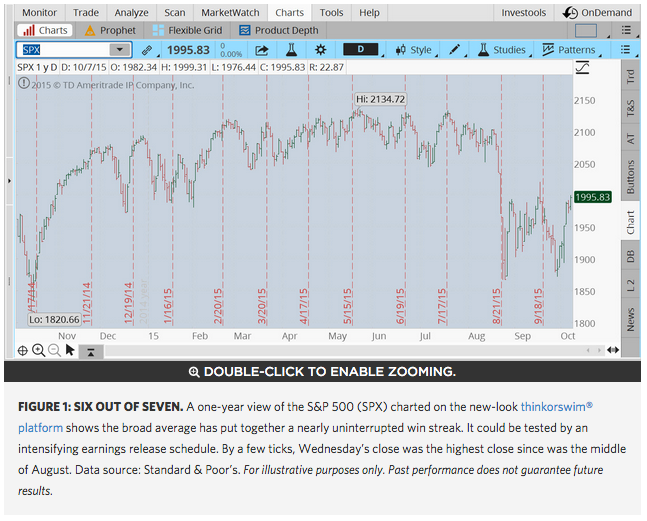Click the zoom out magnifier icon
The width and height of the screenshot is (647, 521).
pos(54,351)
